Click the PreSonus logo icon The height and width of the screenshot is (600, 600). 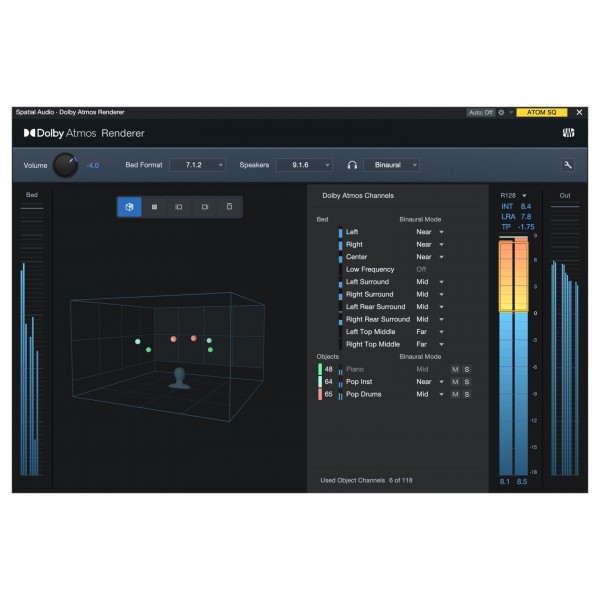point(568,133)
